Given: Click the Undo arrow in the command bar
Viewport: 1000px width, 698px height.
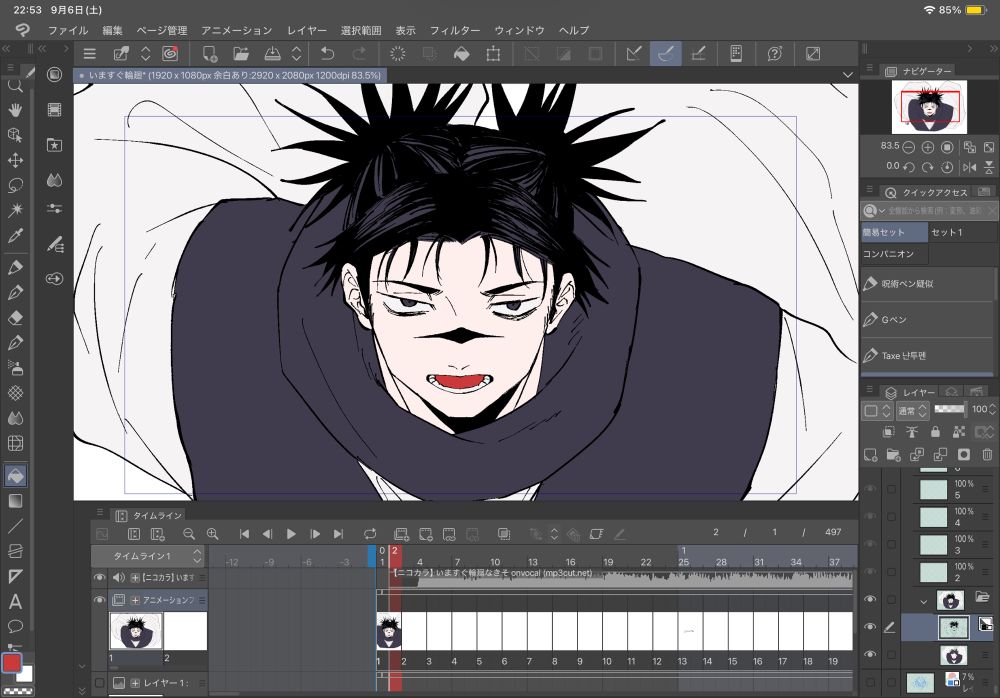Looking at the screenshot, I should pos(327,53).
